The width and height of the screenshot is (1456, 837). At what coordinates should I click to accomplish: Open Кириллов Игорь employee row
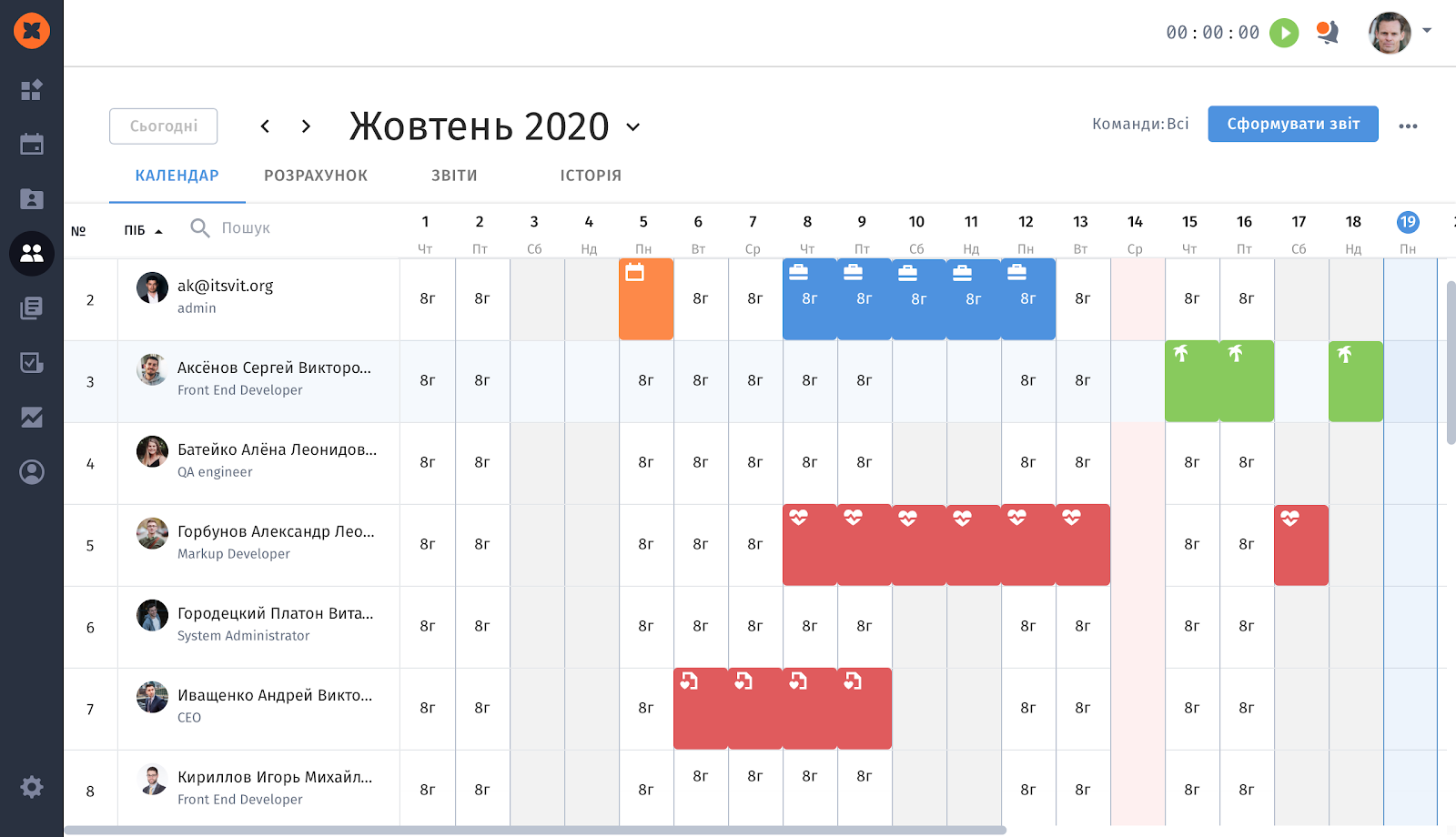(275, 777)
